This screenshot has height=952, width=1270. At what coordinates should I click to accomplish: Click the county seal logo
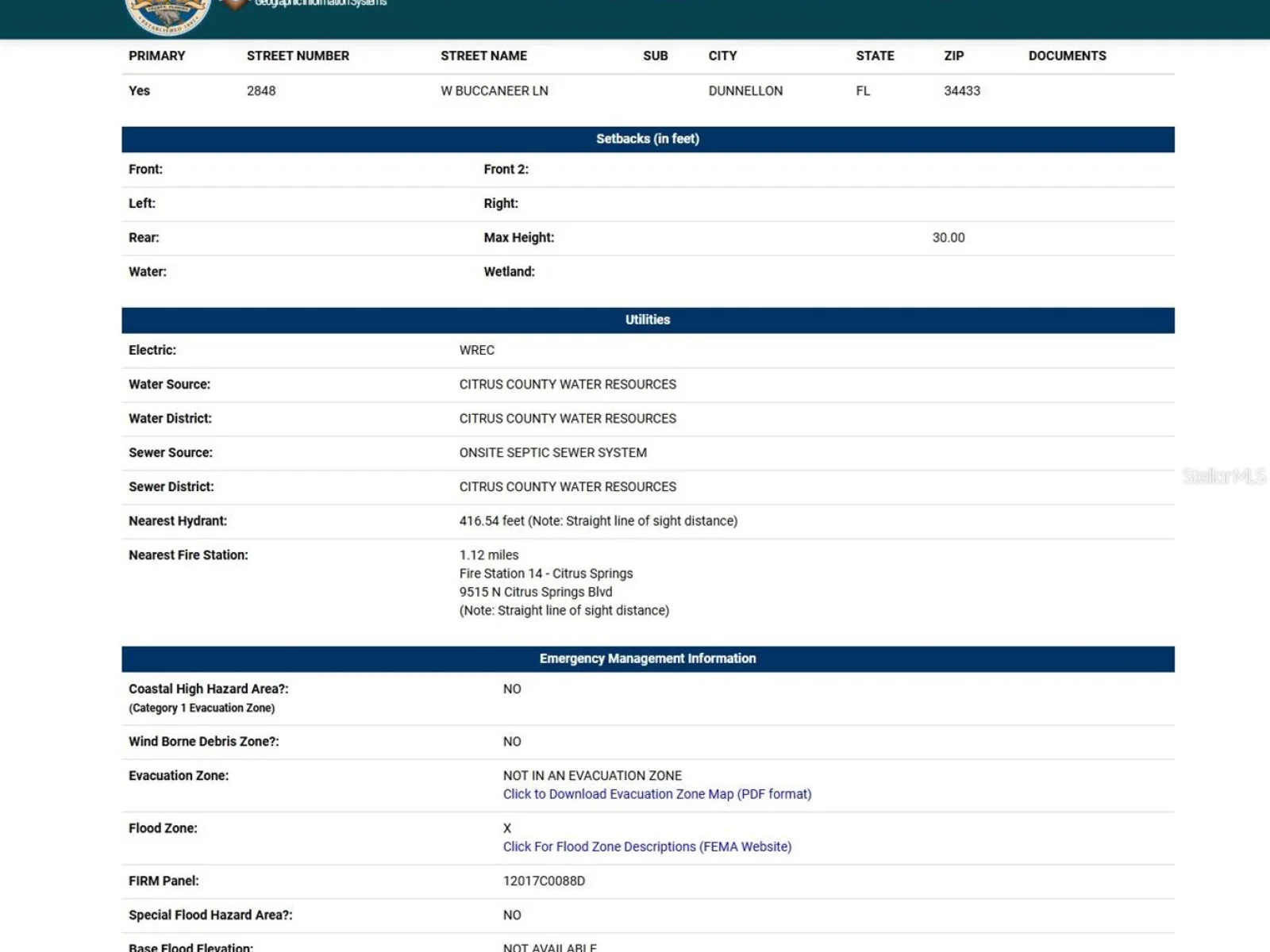pos(167,16)
